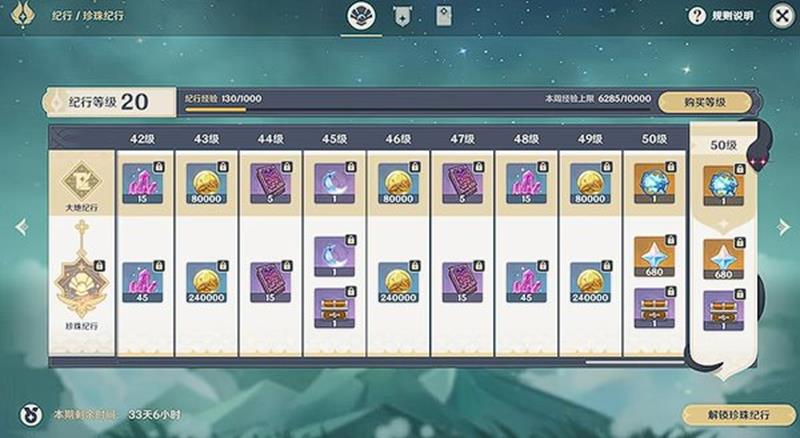Click the 购买等级 button

tap(705, 102)
